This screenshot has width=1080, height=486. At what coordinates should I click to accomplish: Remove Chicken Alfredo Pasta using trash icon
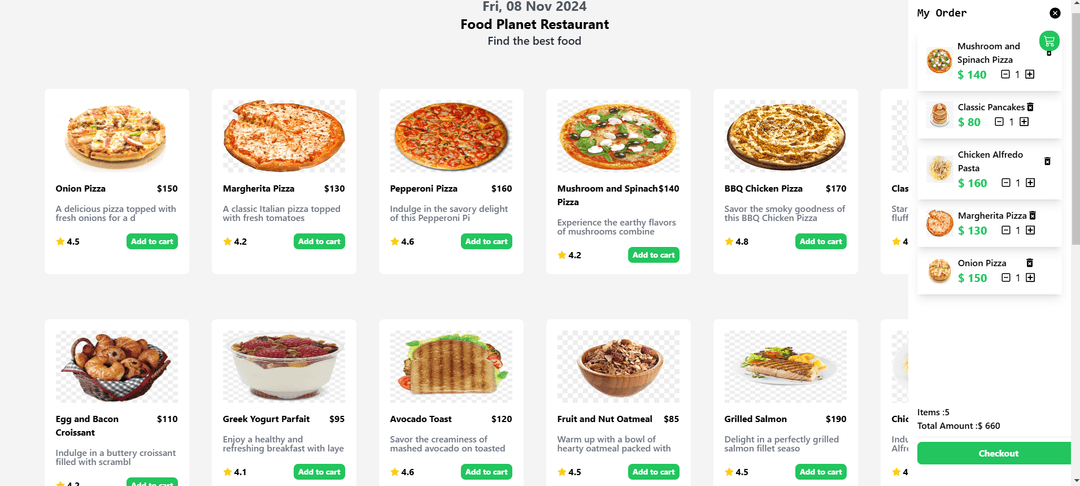tap(1048, 161)
